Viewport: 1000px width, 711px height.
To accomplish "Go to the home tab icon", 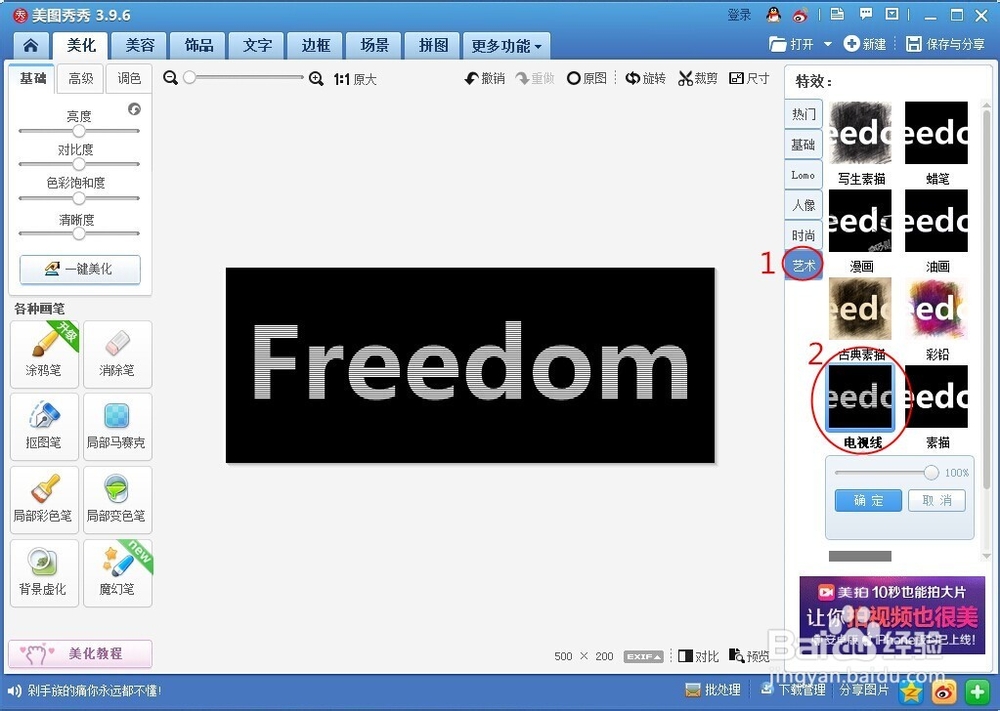I will pos(30,45).
